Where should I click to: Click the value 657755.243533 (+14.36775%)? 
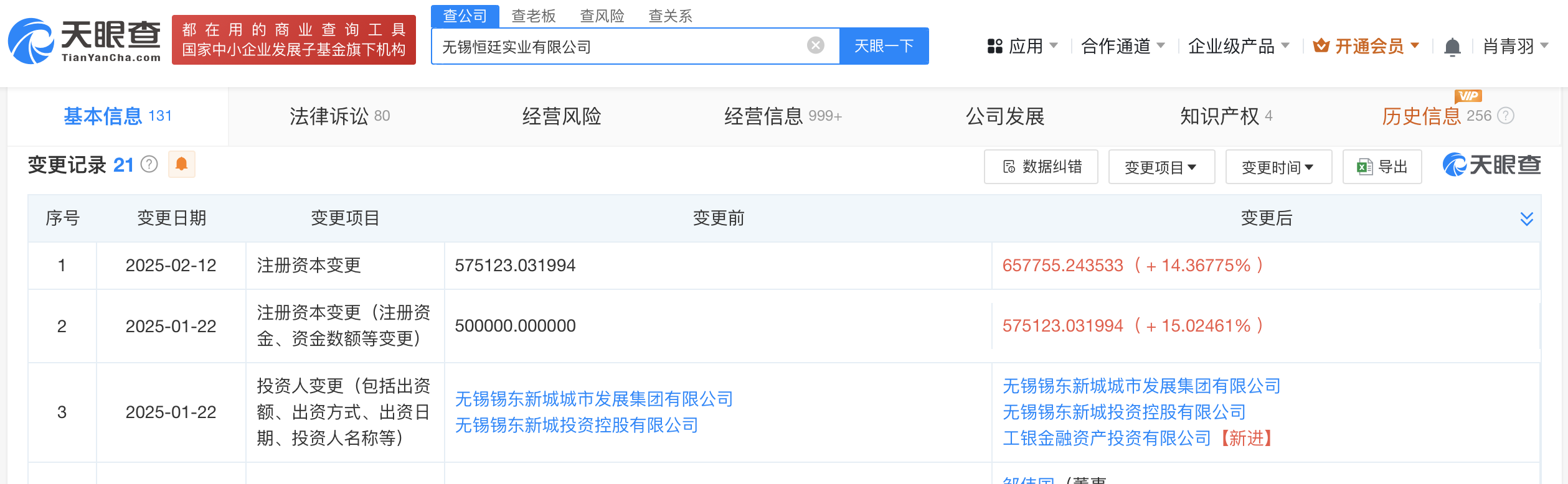(x=1133, y=266)
